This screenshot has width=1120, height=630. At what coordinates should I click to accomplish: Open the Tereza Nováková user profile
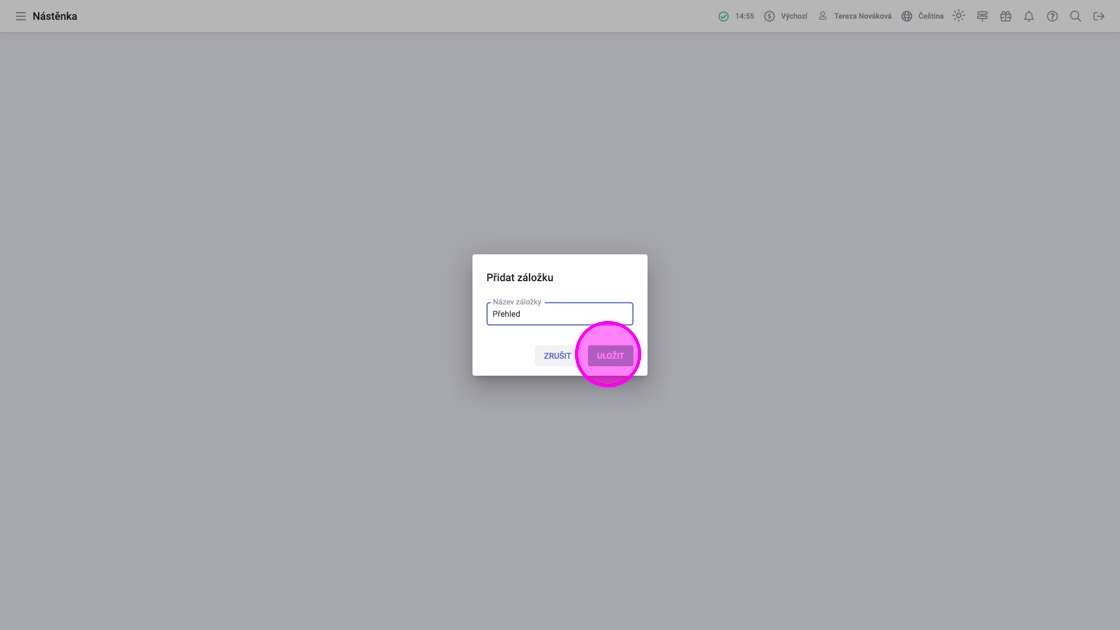pyautogui.click(x=854, y=16)
